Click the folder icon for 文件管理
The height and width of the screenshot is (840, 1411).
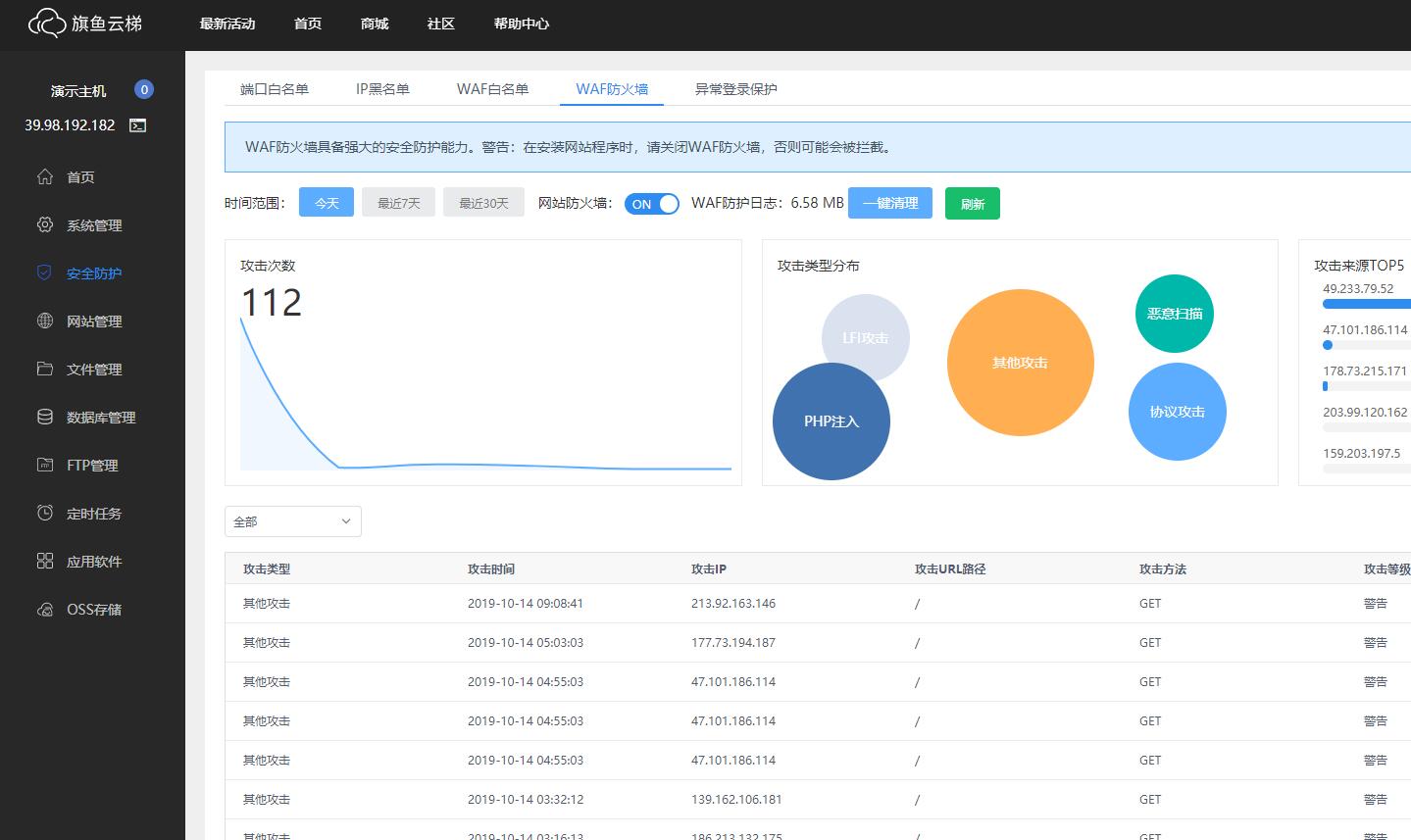(x=45, y=369)
